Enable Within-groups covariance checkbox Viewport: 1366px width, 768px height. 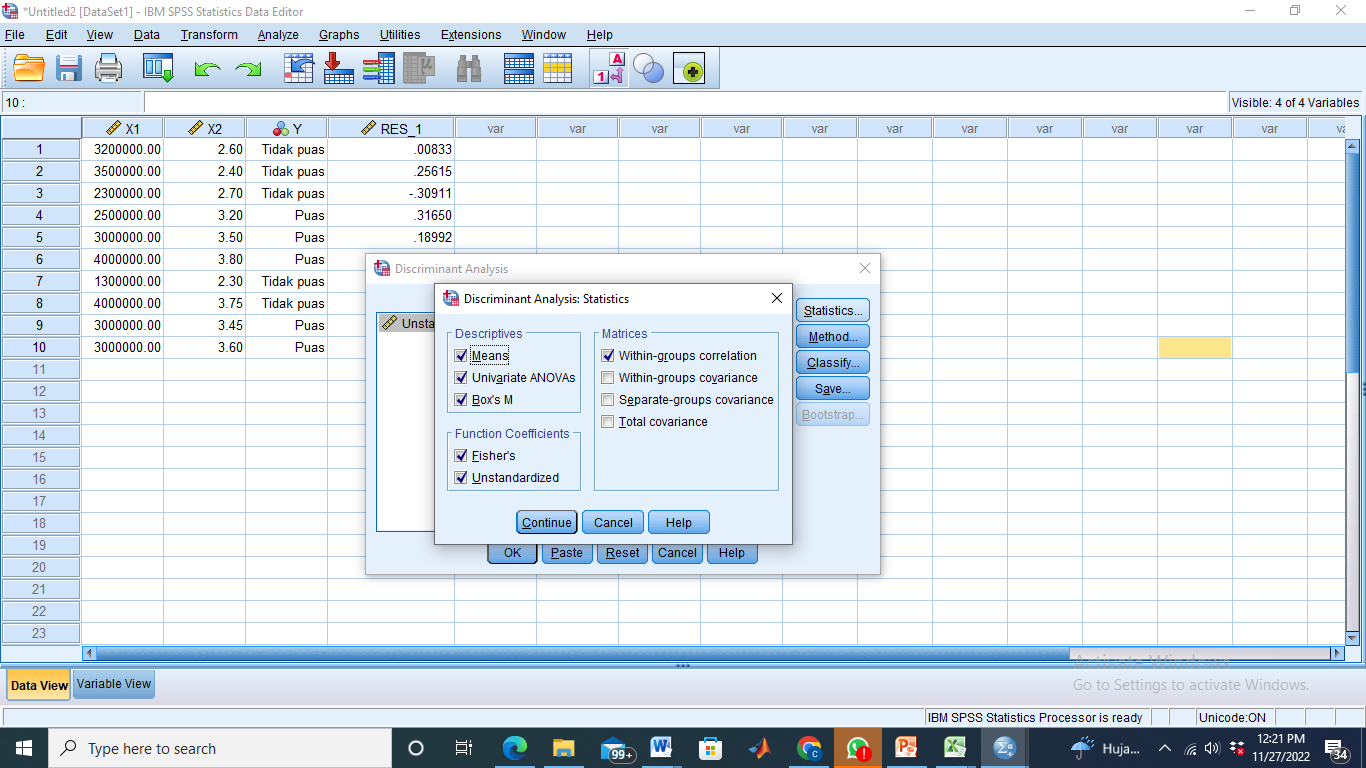tap(608, 378)
